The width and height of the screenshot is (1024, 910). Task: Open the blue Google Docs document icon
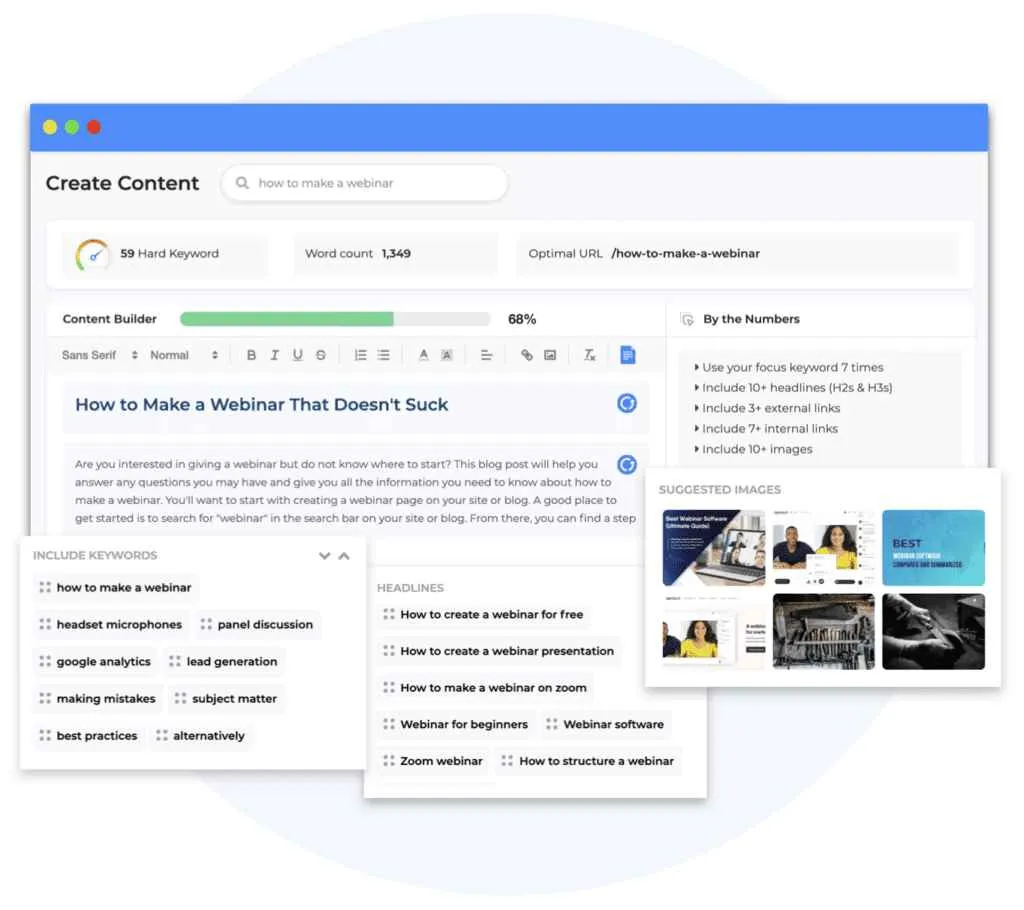(x=627, y=355)
